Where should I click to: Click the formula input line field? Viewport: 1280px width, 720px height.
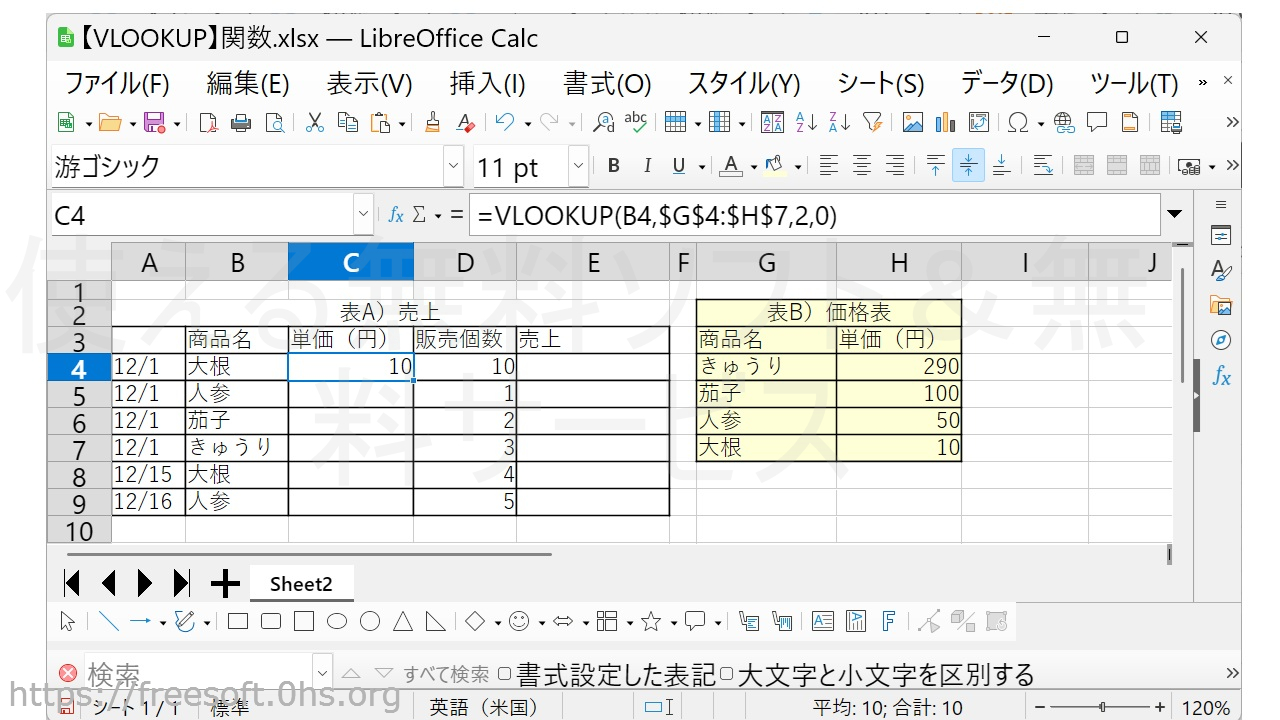(x=815, y=215)
